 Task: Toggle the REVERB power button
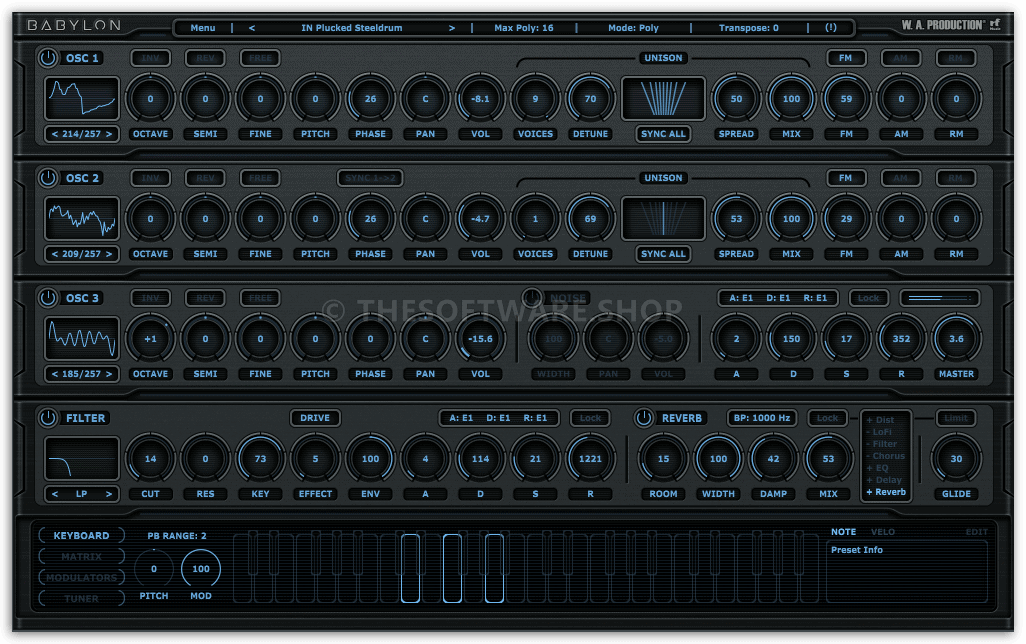tap(644, 418)
